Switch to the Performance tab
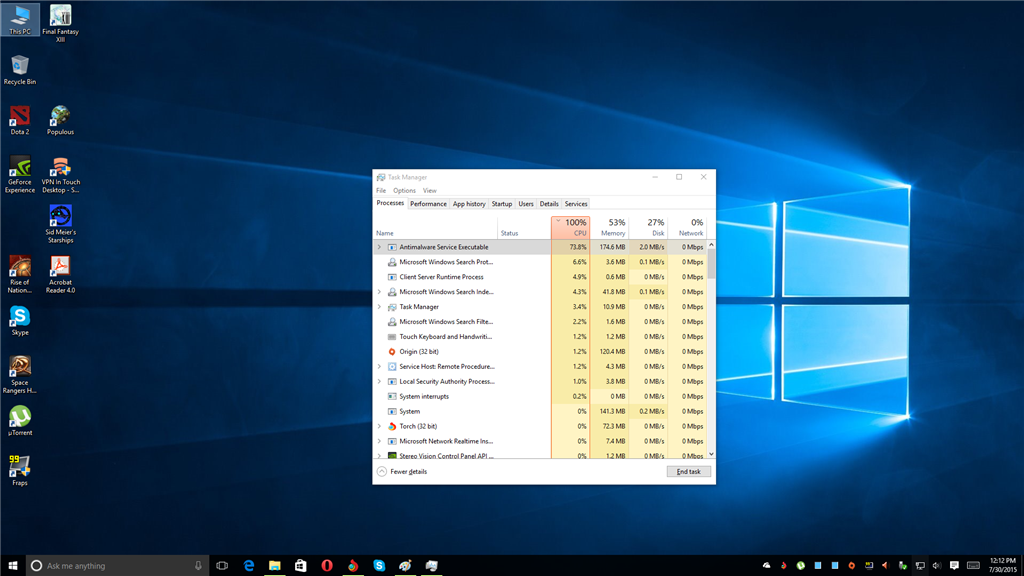This screenshot has width=1024, height=576. (428, 204)
